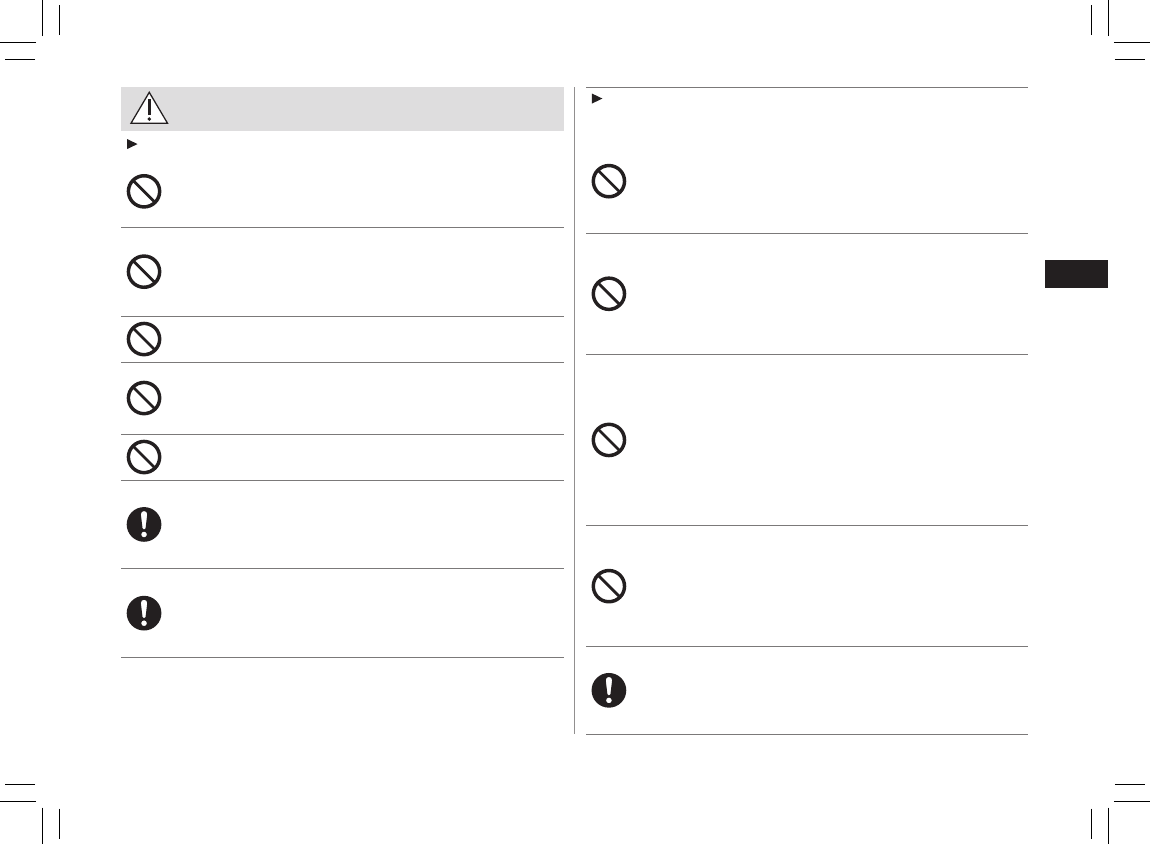Click the arrow bullet below the gray warning header
Screen dimensions: 1150x844
pyautogui.click(x=127, y=144)
